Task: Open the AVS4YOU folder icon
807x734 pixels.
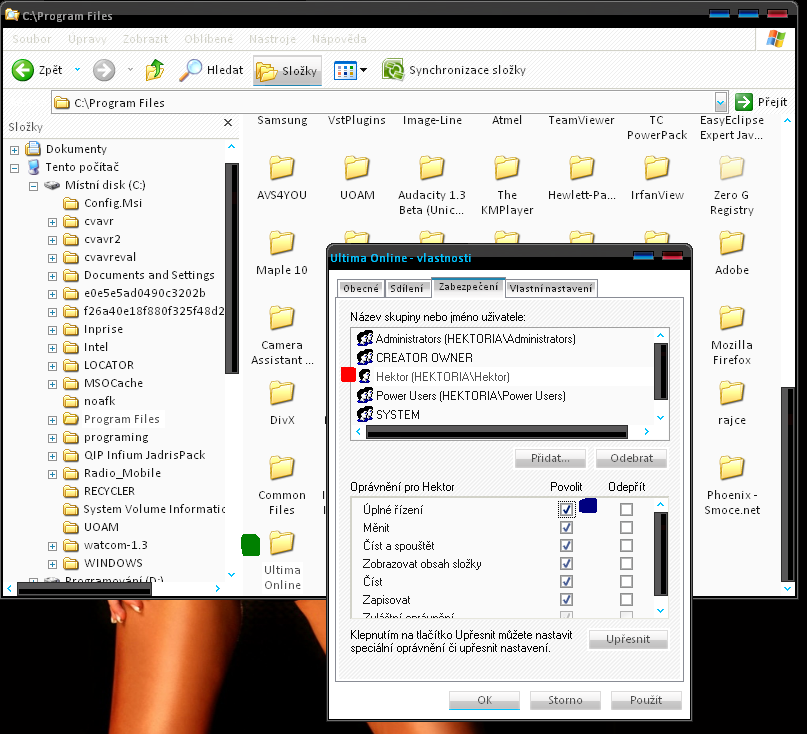Action: 282,168
